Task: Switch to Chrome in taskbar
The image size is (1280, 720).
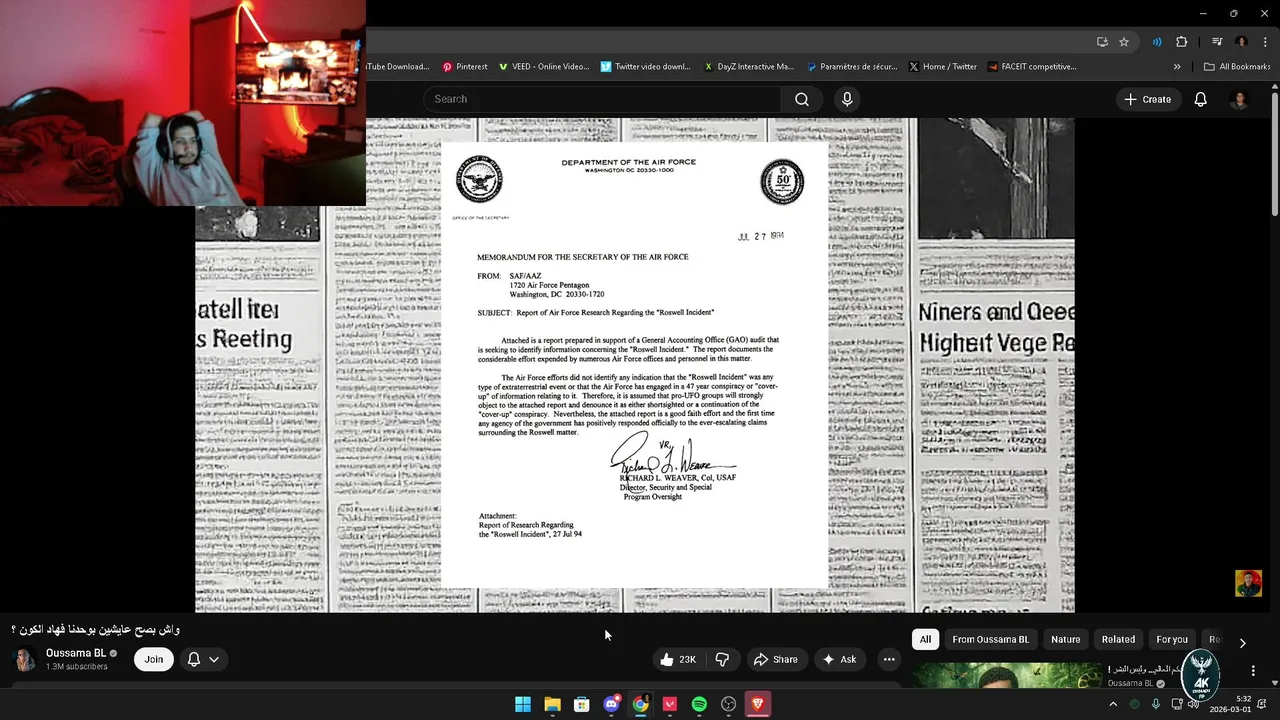Action: click(x=640, y=704)
